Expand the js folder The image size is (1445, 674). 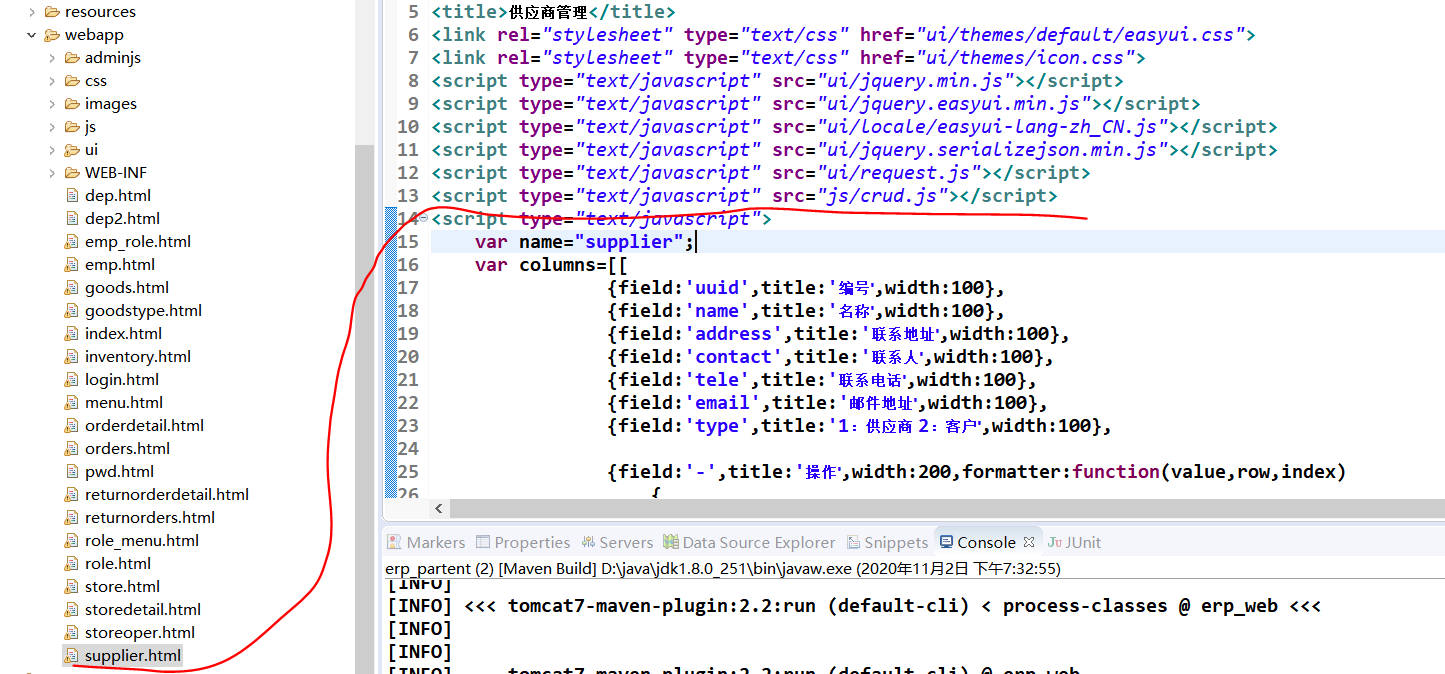53,127
